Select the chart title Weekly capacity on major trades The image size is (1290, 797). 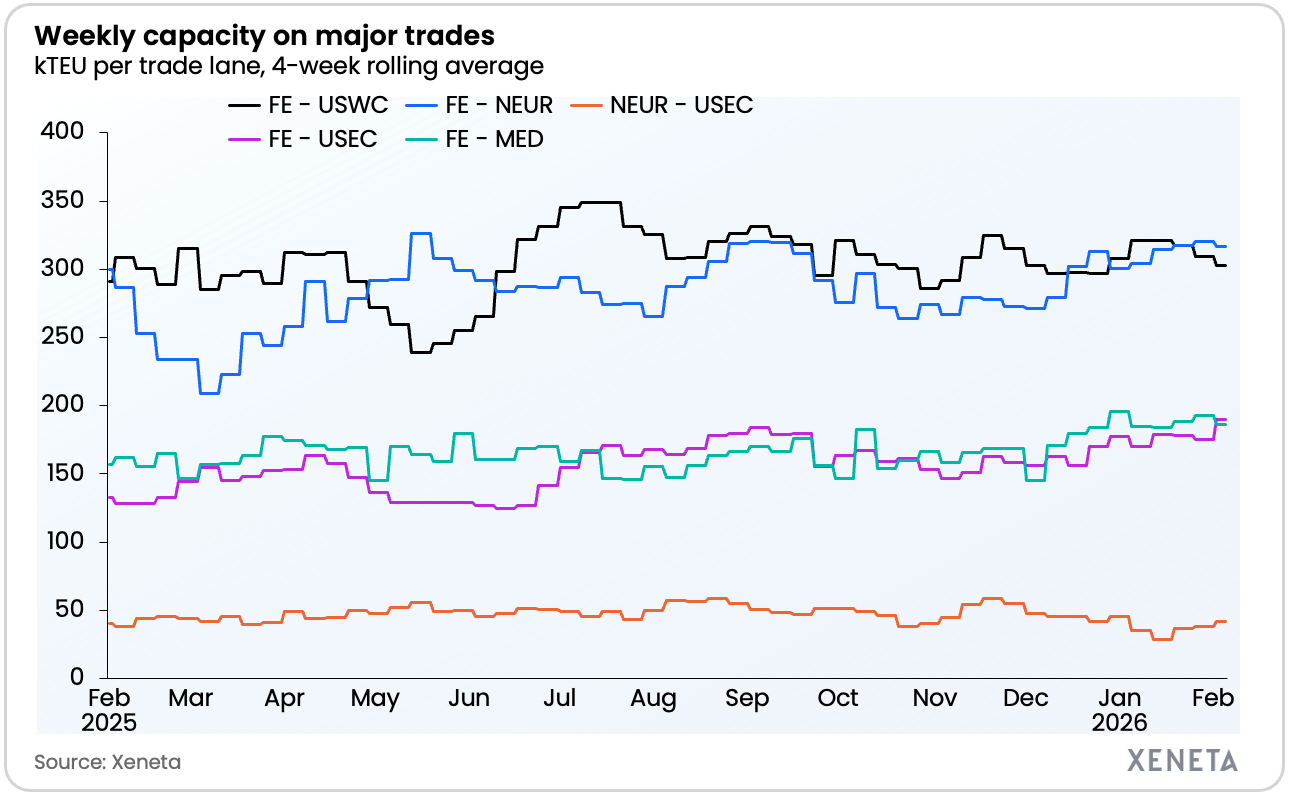click(265, 37)
